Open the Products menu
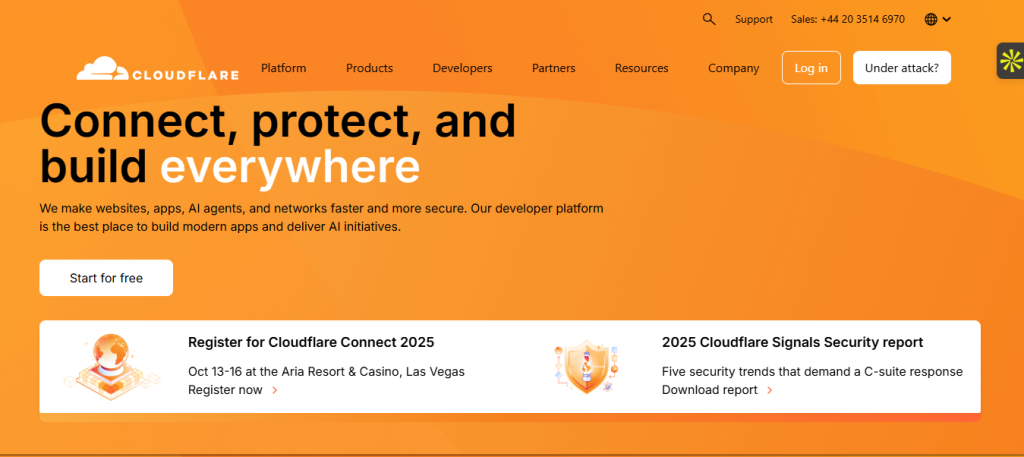The height and width of the screenshot is (457, 1024). pyautogui.click(x=370, y=68)
